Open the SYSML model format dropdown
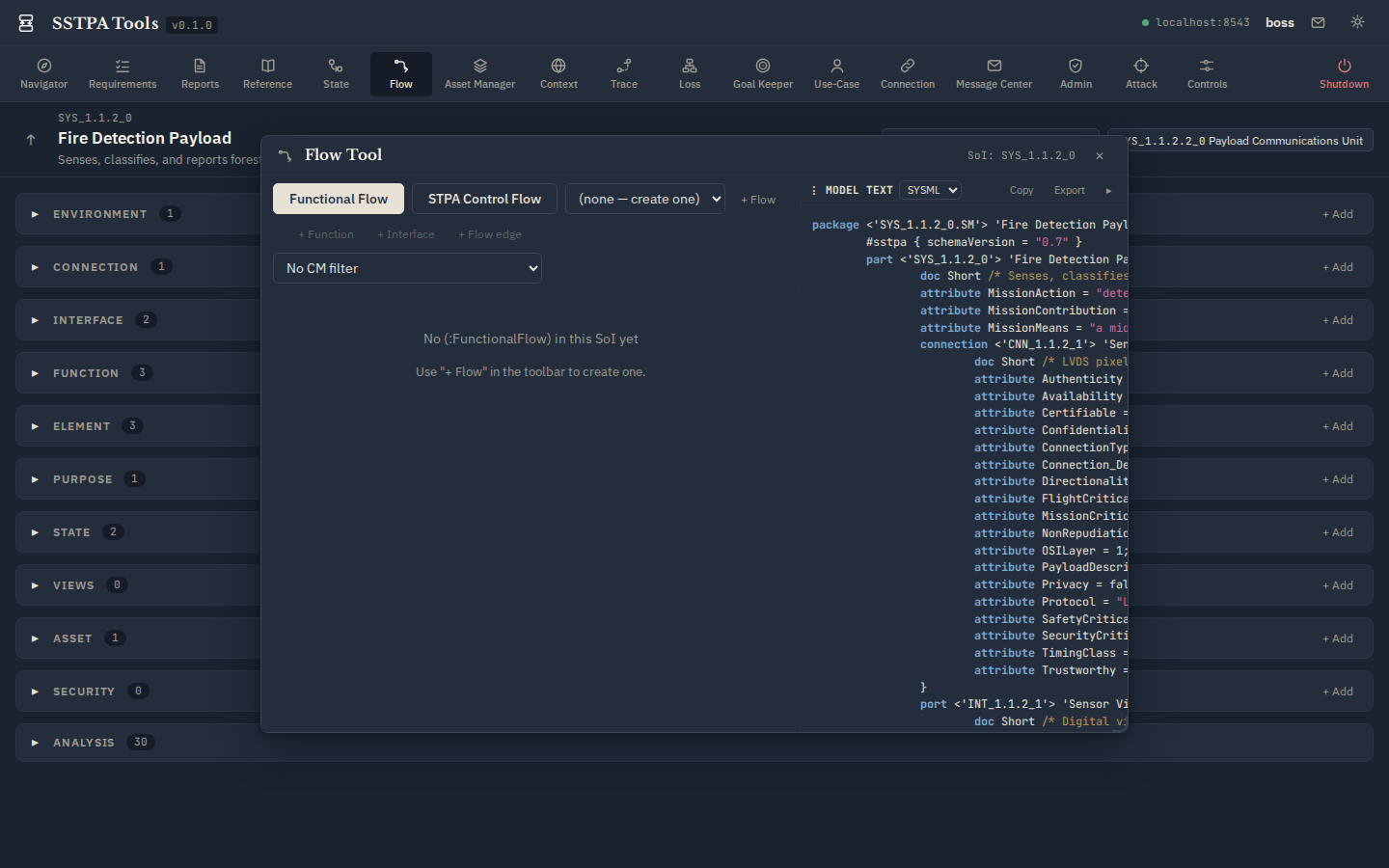1389x868 pixels. click(x=931, y=190)
